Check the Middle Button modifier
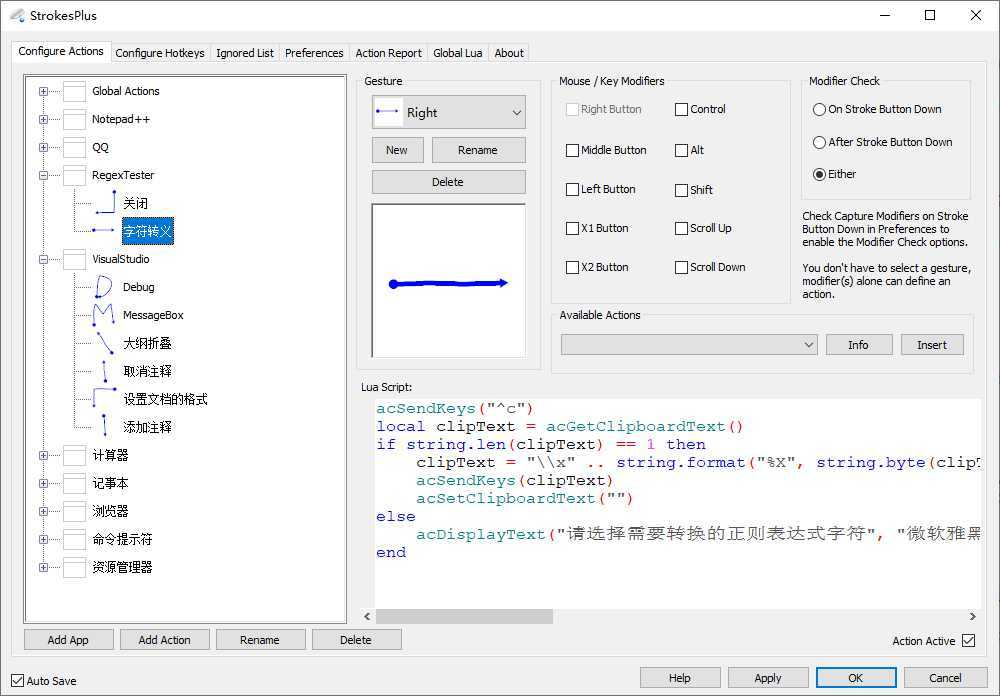This screenshot has width=1000, height=696. click(572, 150)
